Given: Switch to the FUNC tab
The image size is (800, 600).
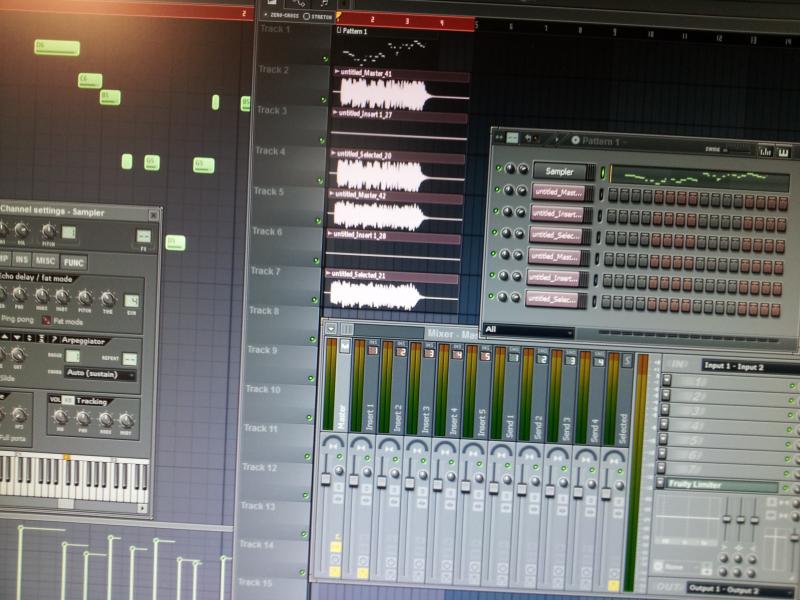Looking at the screenshot, I should coord(73,262).
